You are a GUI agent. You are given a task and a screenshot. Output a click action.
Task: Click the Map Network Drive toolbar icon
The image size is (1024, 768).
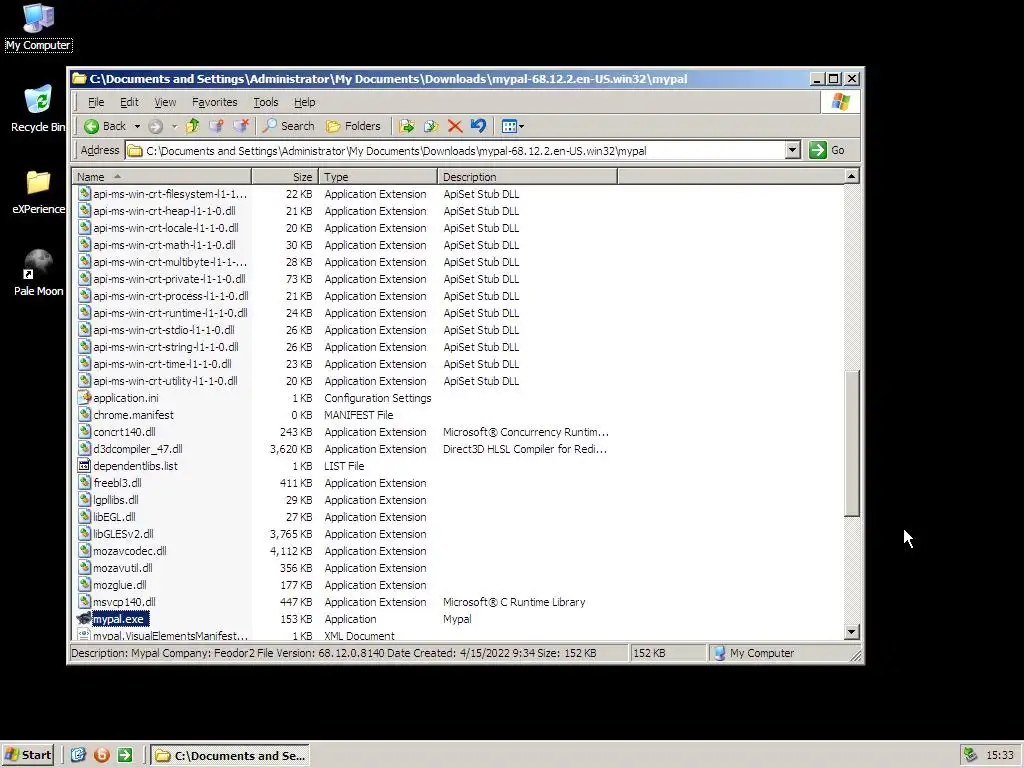click(x=216, y=126)
